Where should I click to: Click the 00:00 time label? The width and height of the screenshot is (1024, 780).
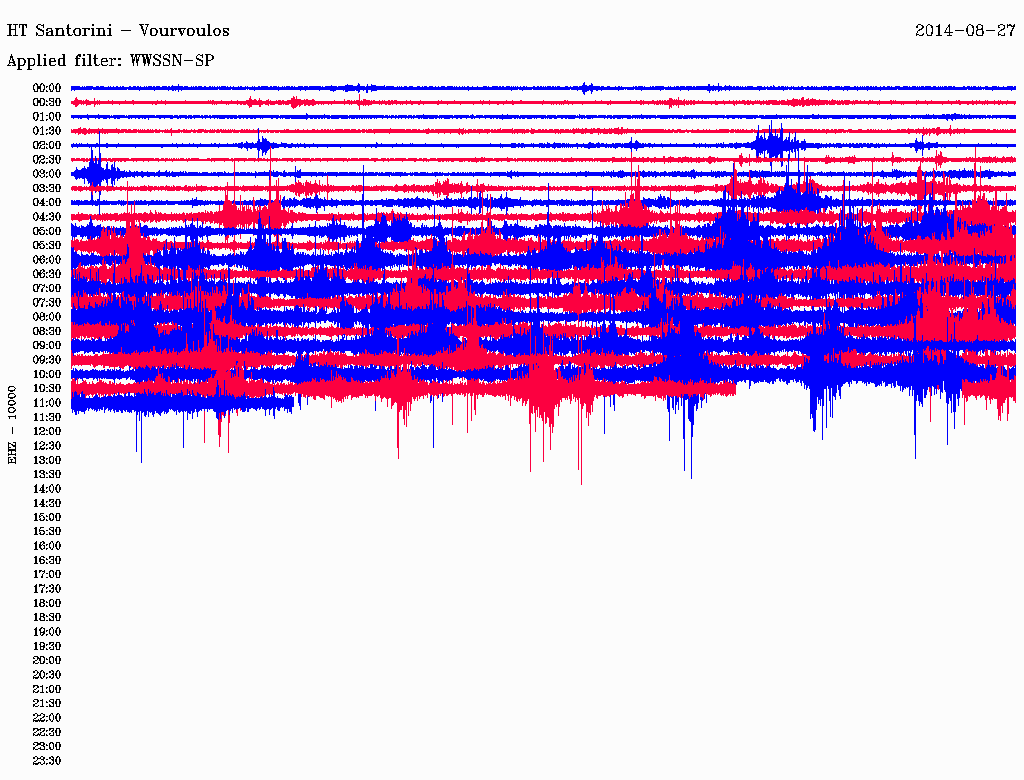click(47, 88)
